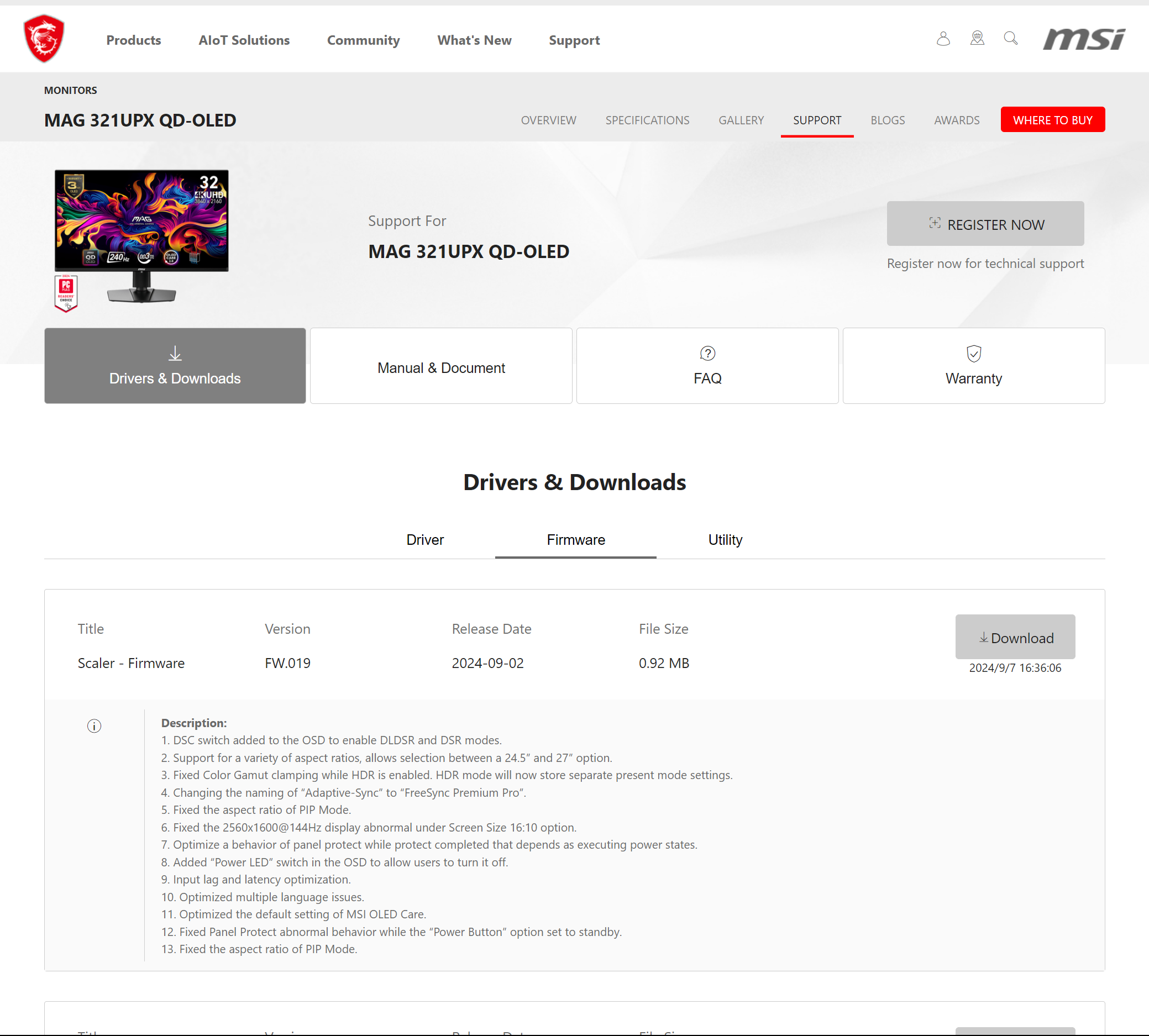1149x1036 pixels.
Task: Click the 2024/9/7 16:36:06 timestamp
Action: [1015, 668]
